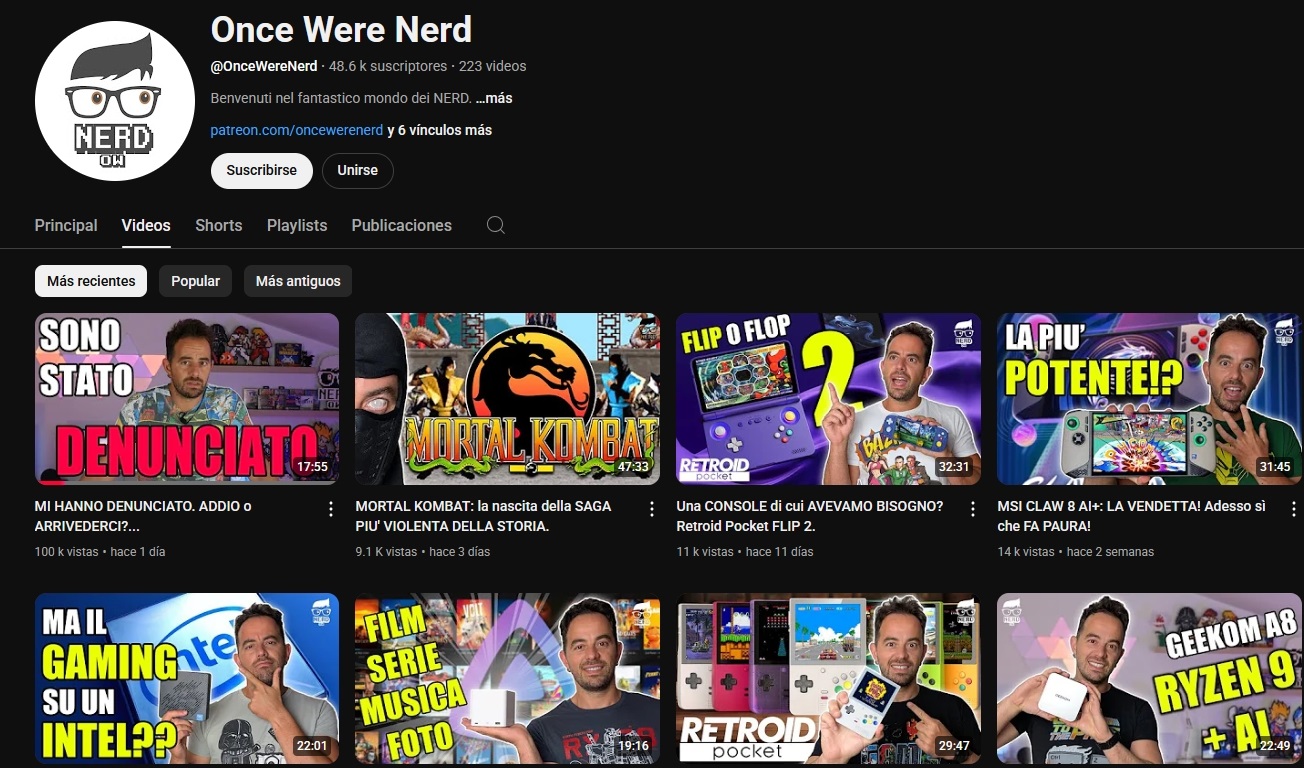Click the Suscribirse button
This screenshot has height=768, width=1304.
tap(262, 170)
